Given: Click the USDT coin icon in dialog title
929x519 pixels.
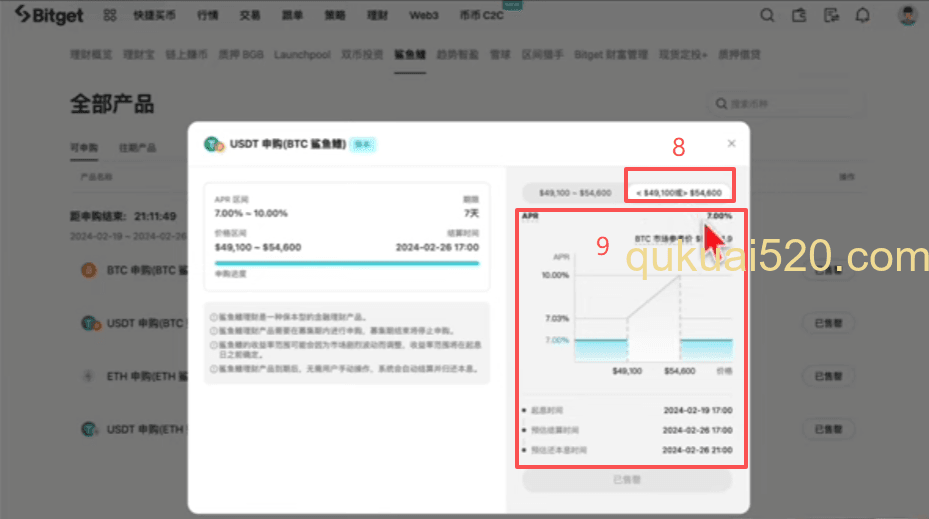Looking at the screenshot, I should pos(213,144).
